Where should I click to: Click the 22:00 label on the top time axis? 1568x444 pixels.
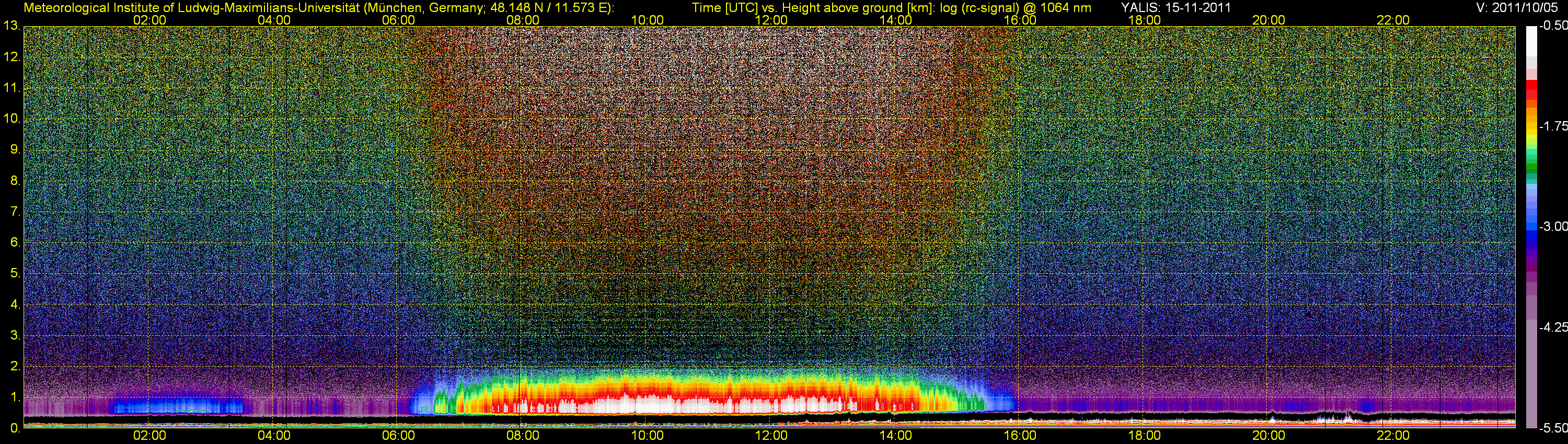click(x=1393, y=20)
